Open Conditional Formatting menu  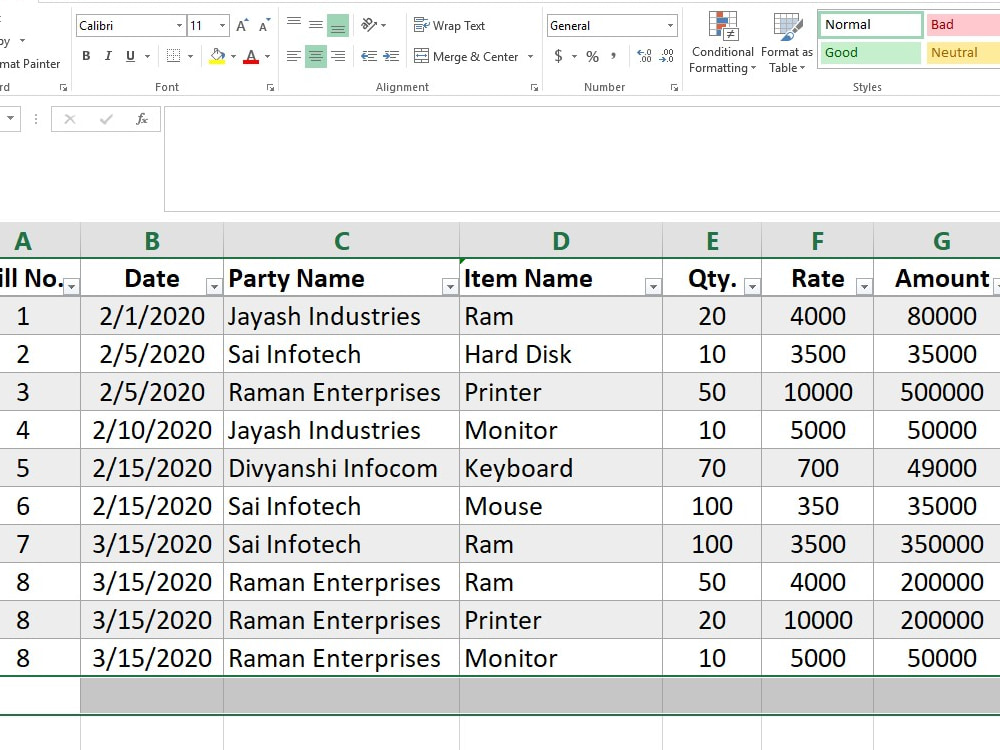[723, 42]
